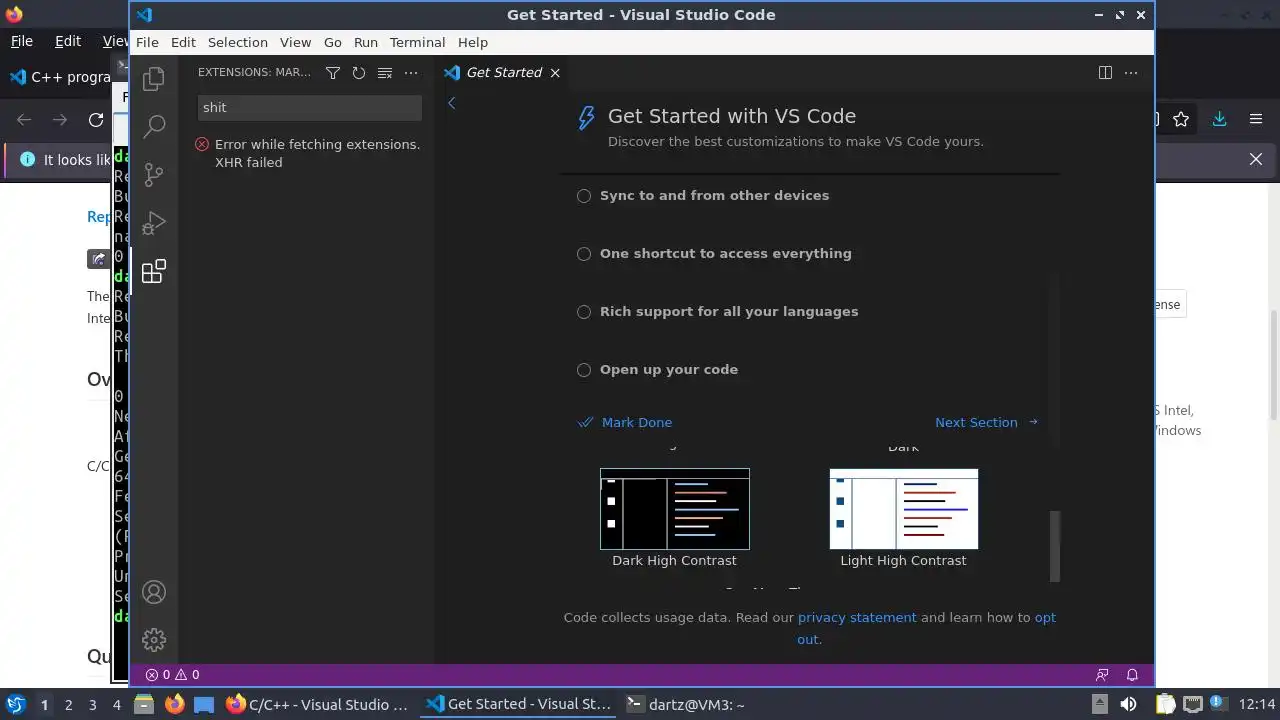Open the Help menu
This screenshot has height=720, width=1280.
coord(473,42)
